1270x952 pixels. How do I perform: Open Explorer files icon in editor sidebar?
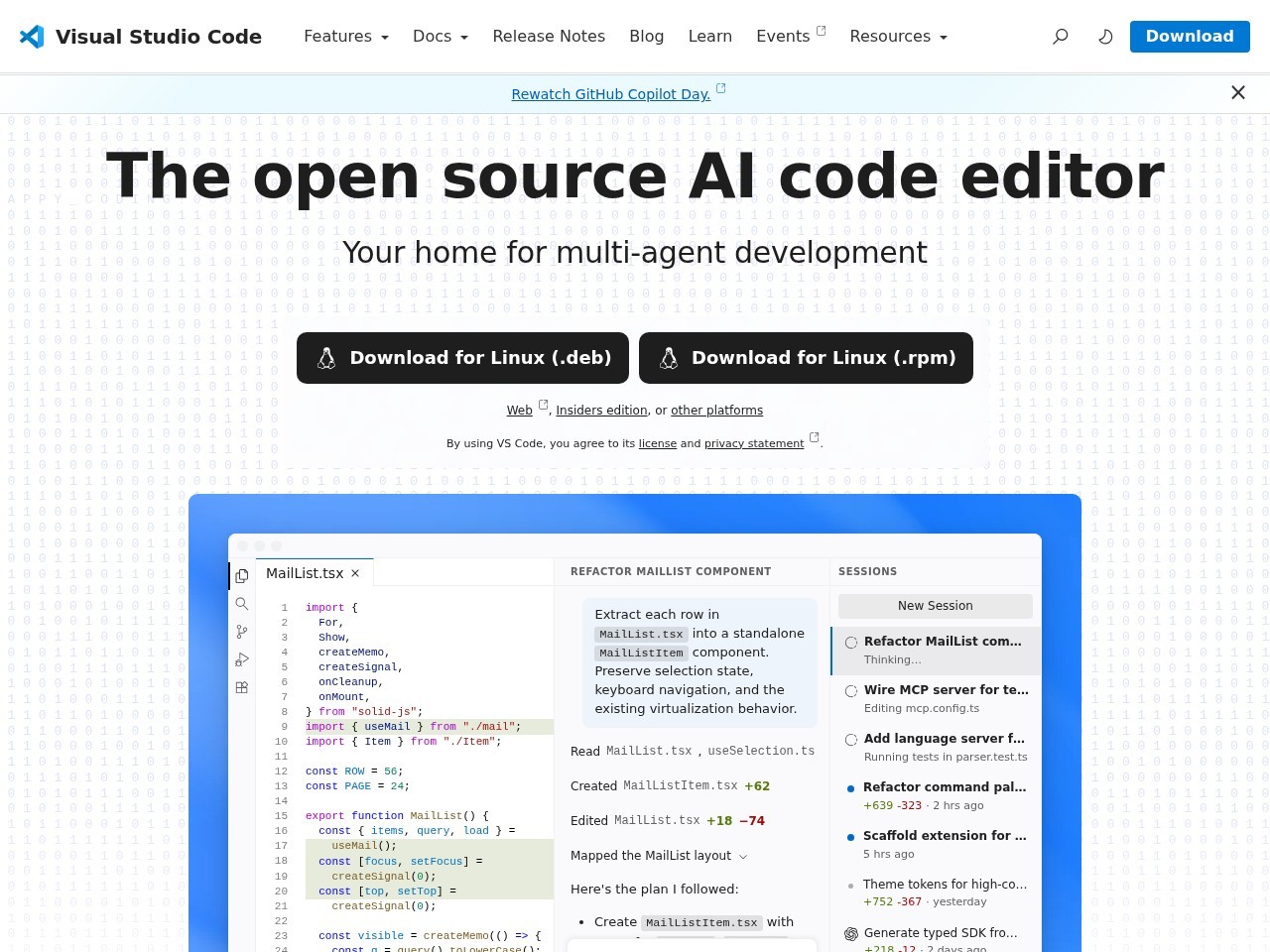[242, 575]
